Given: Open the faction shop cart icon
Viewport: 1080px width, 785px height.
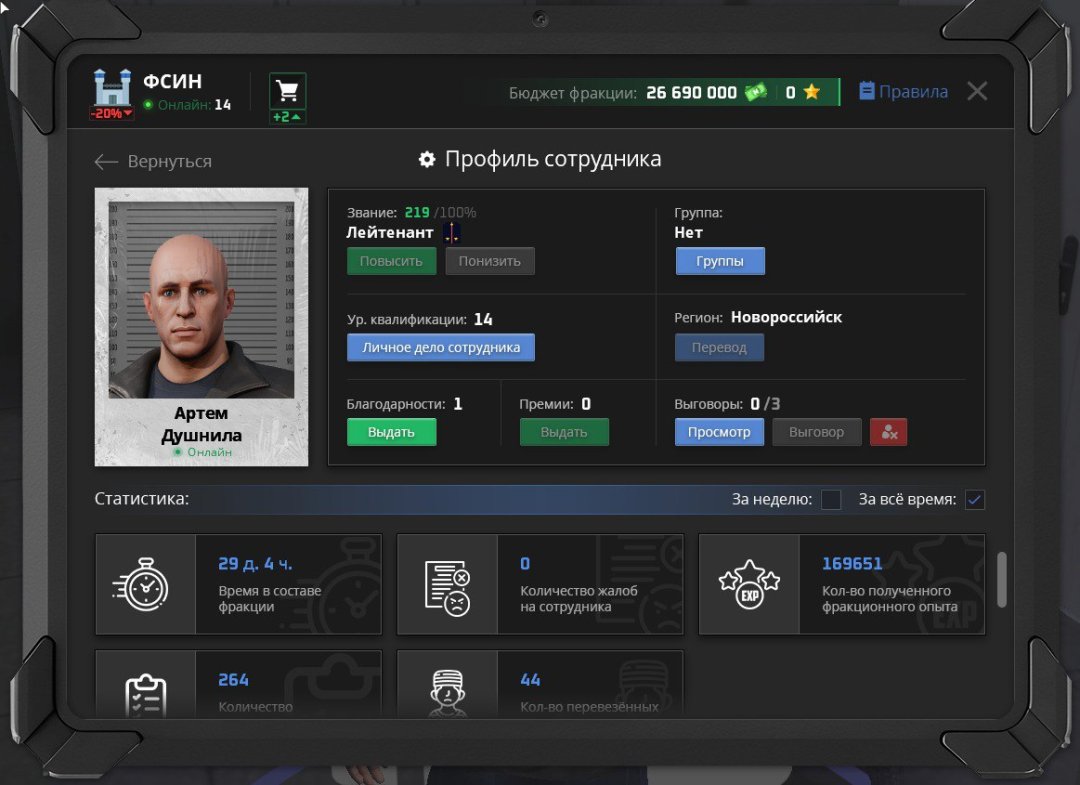Looking at the screenshot, I should [288, 92].
